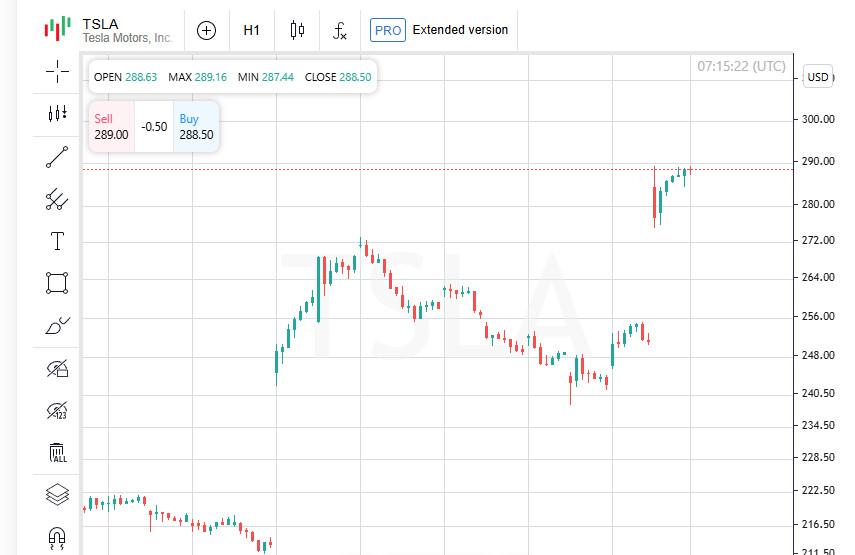Click the 256.00 price axis label
The width and height of the screenshot is (855, 555).
click(818, 316)
